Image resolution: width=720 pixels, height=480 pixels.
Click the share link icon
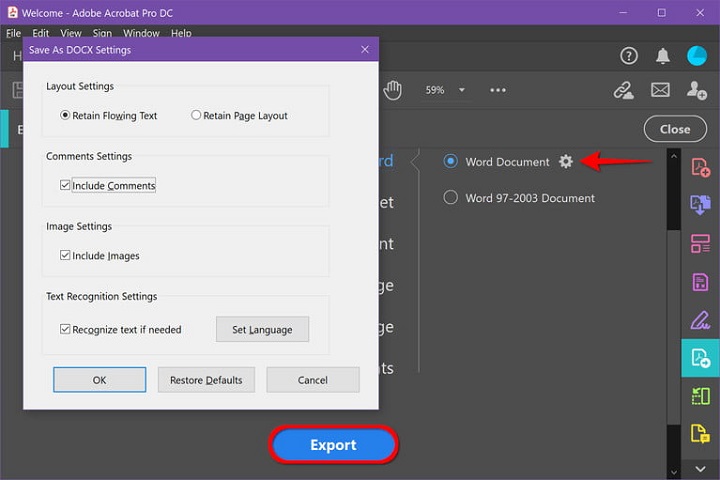point(623,90)
